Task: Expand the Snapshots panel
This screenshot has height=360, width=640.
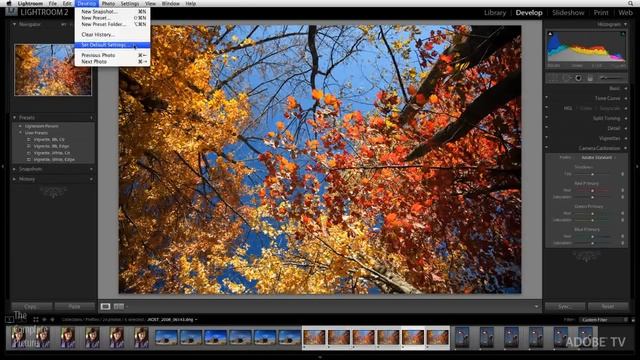Action: coord(14,169)
